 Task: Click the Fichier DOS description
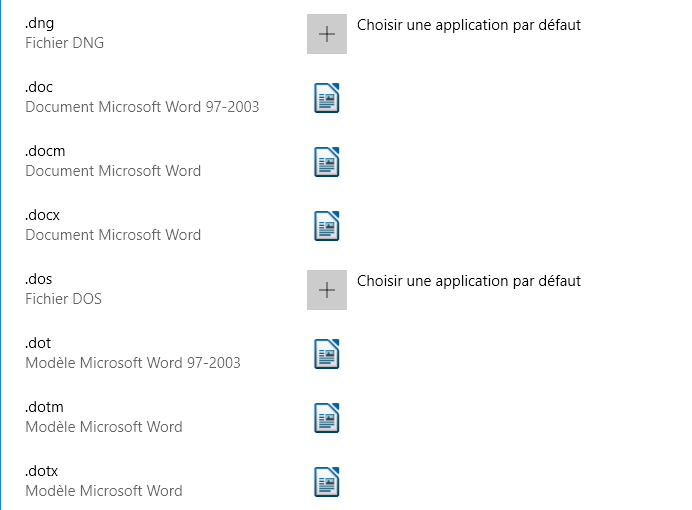(x=64, y=299)
